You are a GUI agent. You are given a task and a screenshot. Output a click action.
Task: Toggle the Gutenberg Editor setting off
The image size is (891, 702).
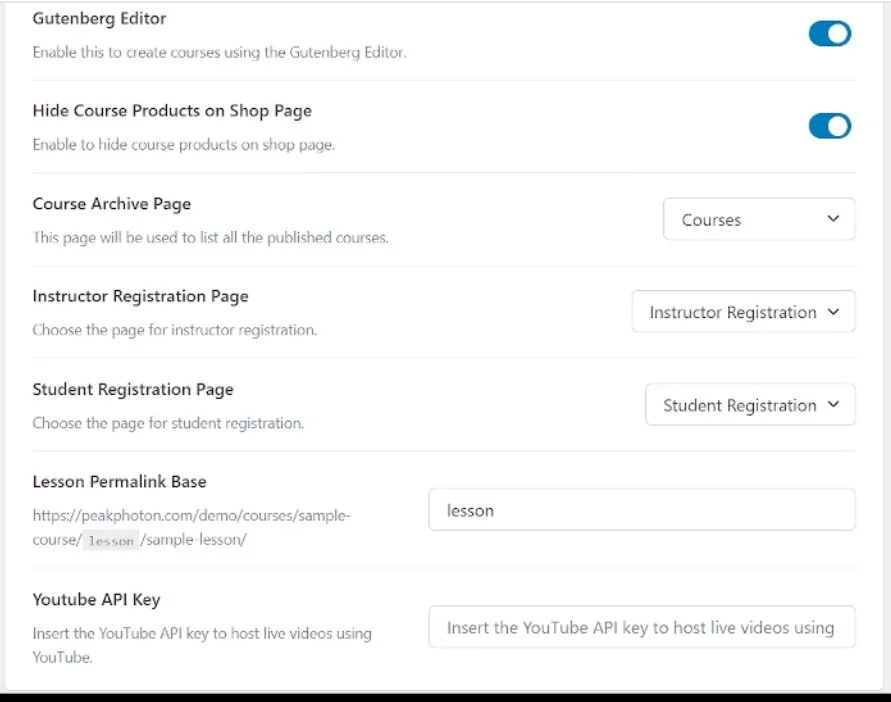coord(829,33)
